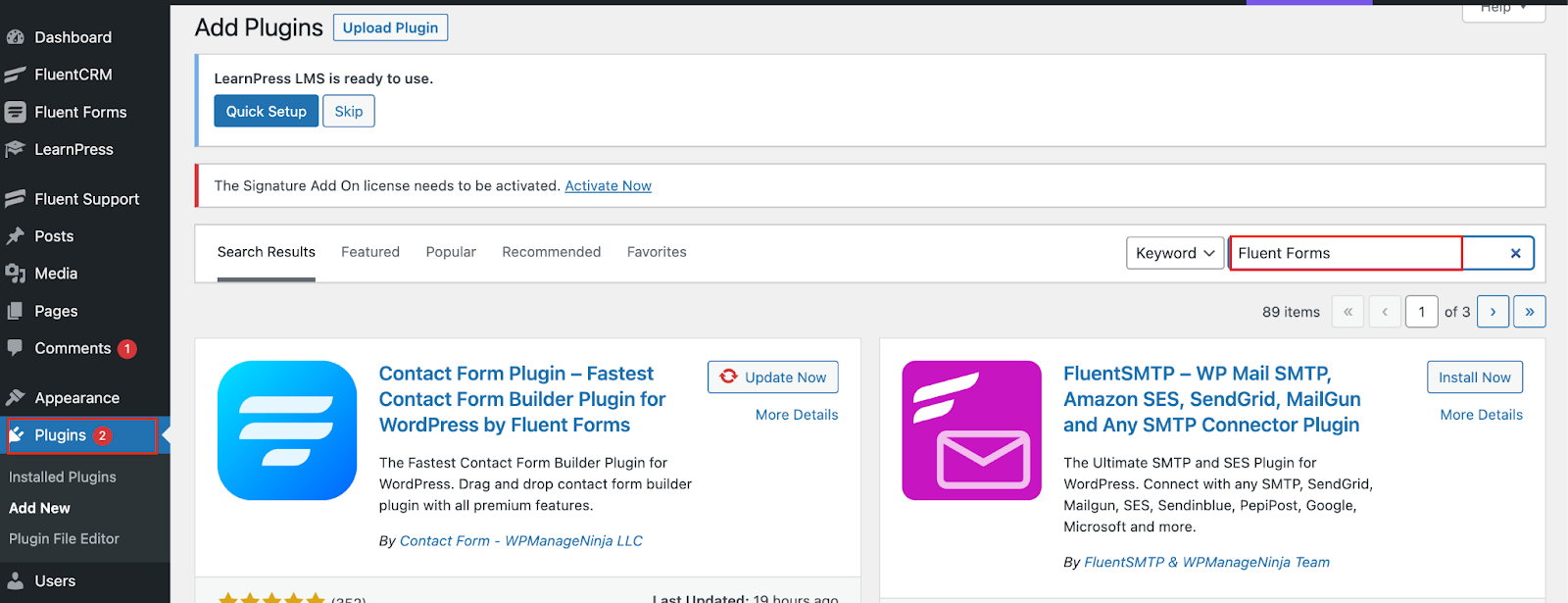
Task: Clear the plugin search with X icon
Action: 1515,253
